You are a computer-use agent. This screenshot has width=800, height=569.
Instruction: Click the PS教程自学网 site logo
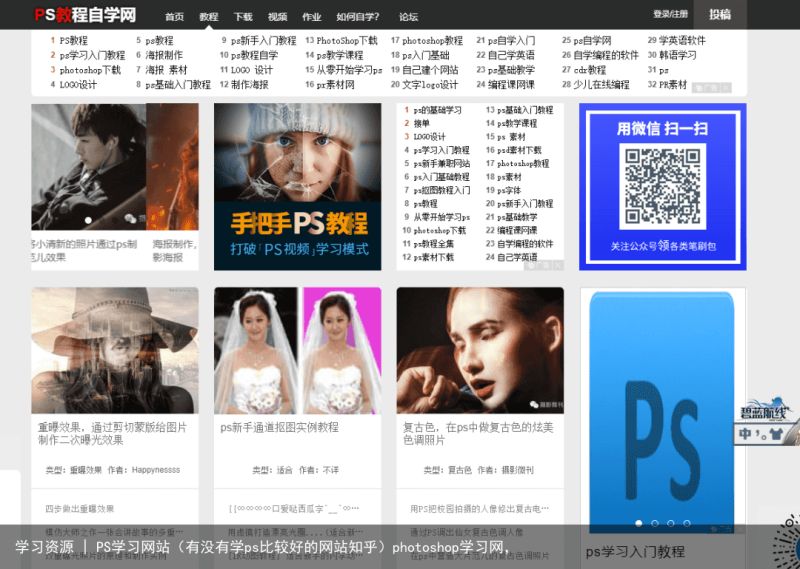(x=85, y=15)
